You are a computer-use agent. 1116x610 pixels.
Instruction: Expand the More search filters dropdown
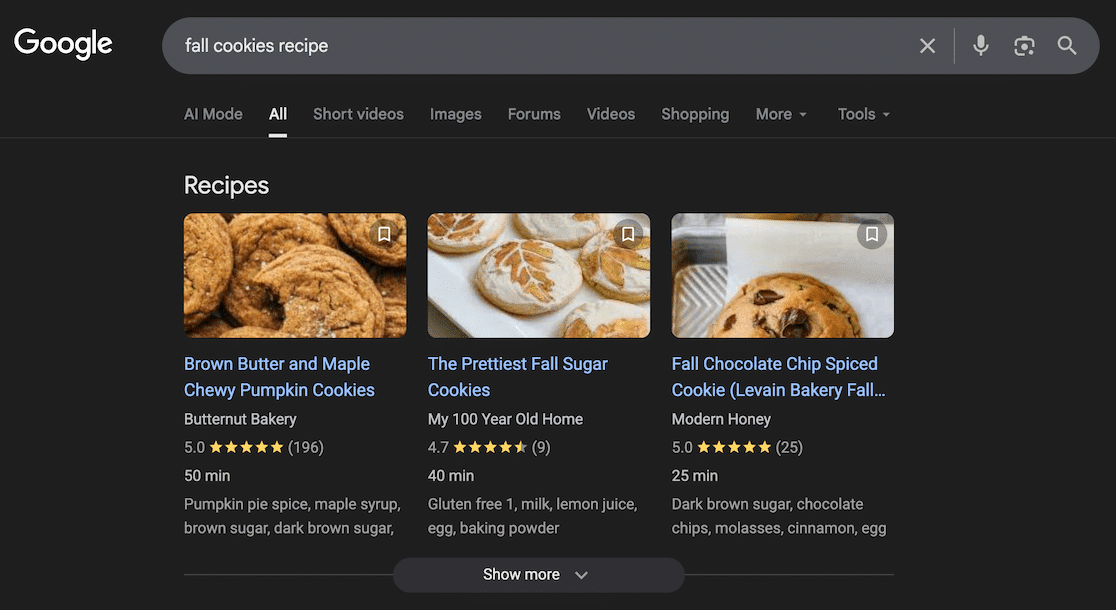point(781,114)
